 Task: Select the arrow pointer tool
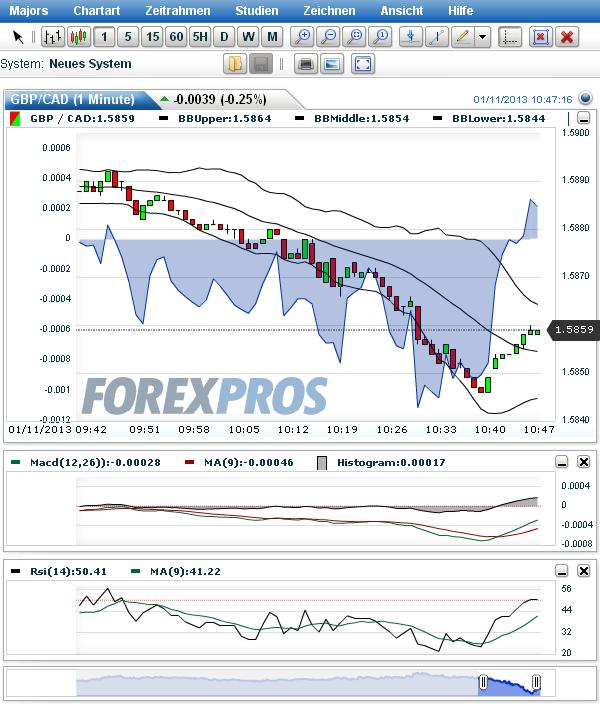(18, 37)
